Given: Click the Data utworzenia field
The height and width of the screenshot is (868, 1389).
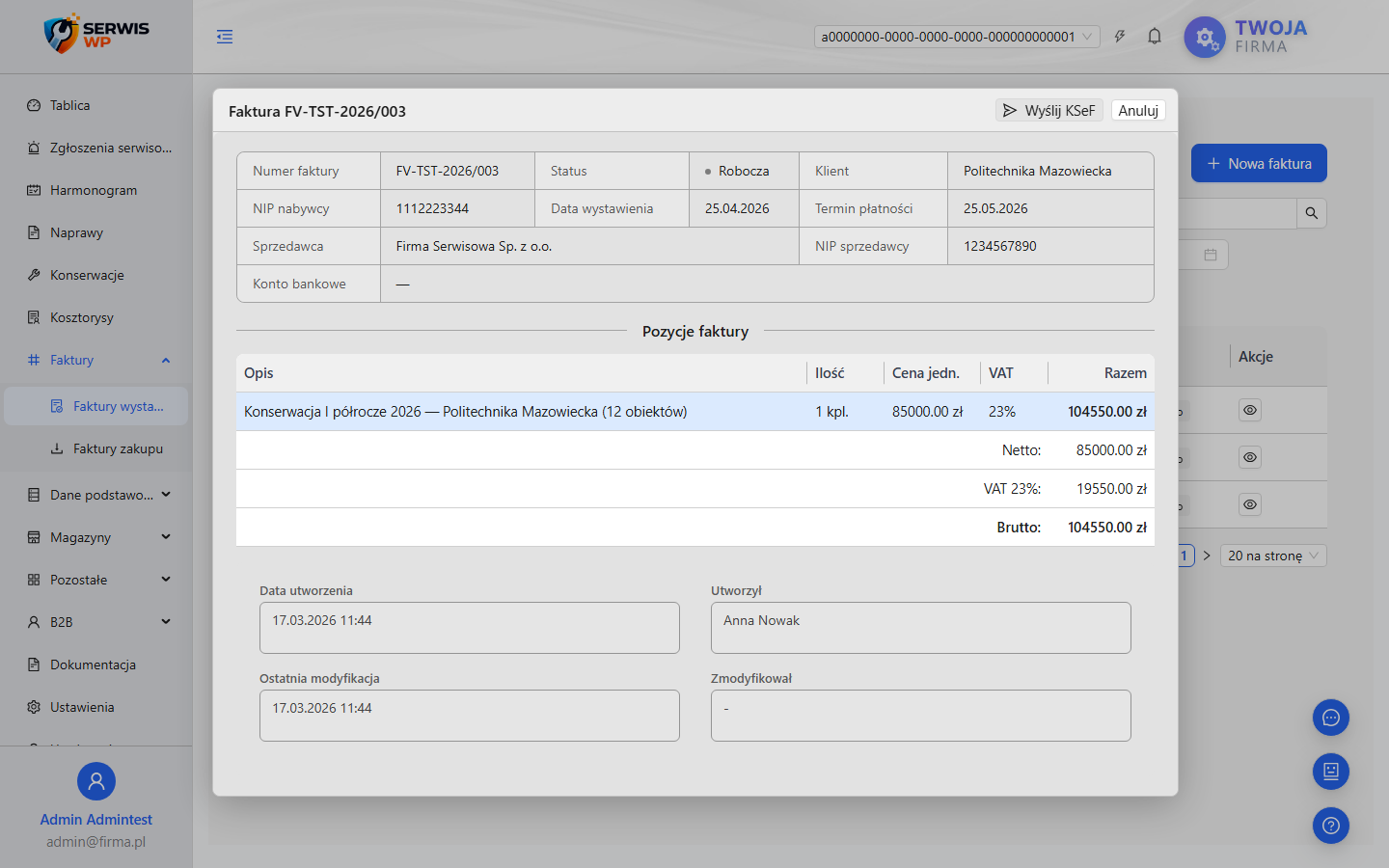Looking at the screenshot, I should (470, 628).
